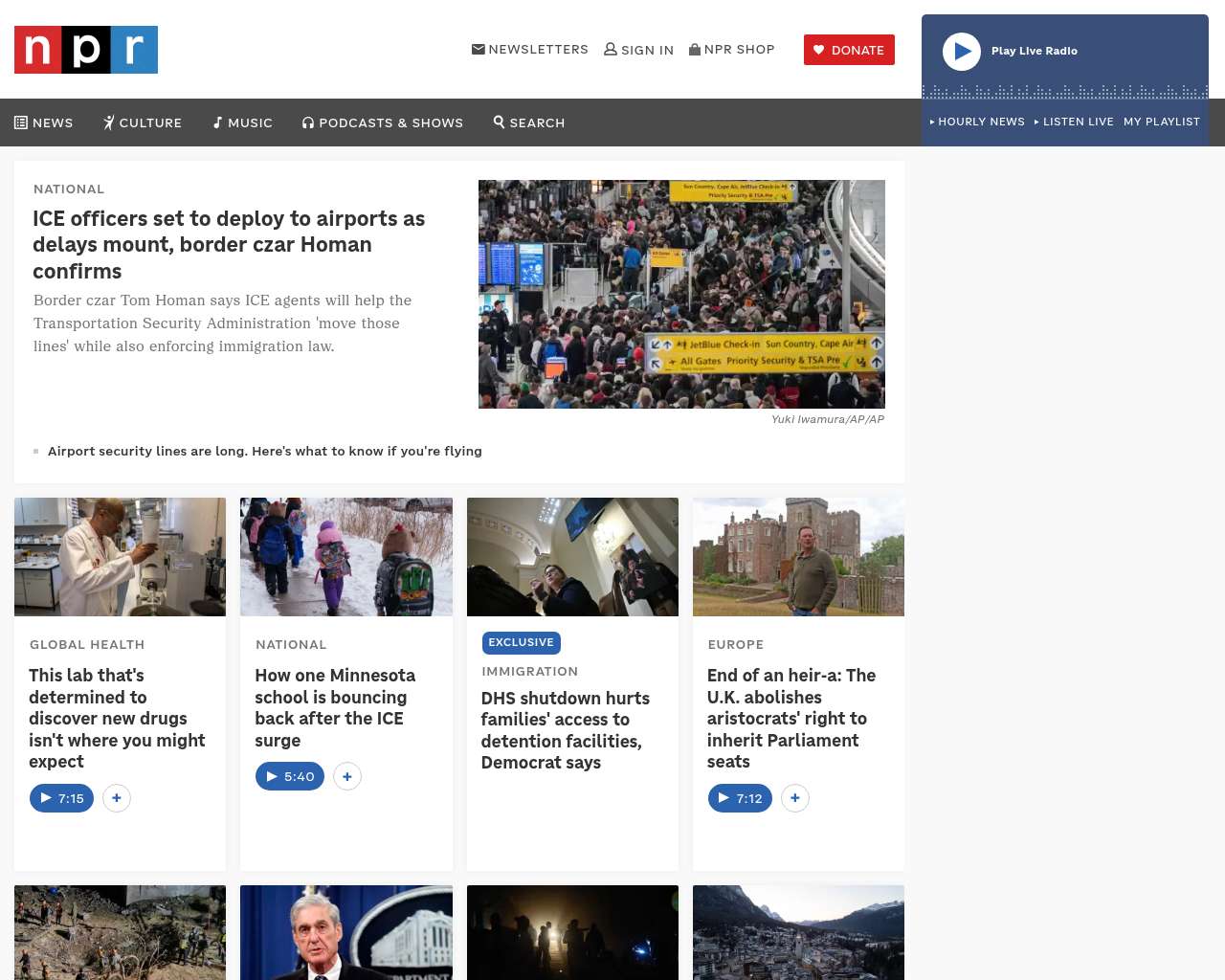The height and width of the screenshot is (980, 1225).
Task: Open the DHS shutdown detention headline
Action: pos(566,730)
